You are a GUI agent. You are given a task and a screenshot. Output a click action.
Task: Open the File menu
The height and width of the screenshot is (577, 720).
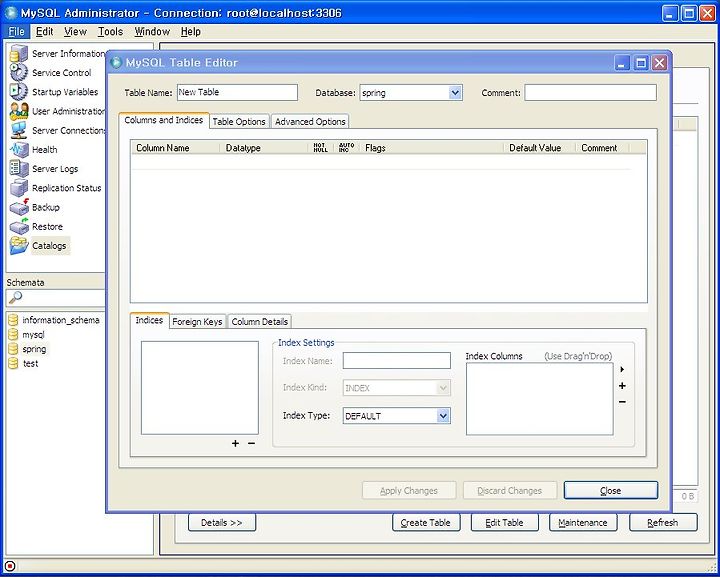17,32
